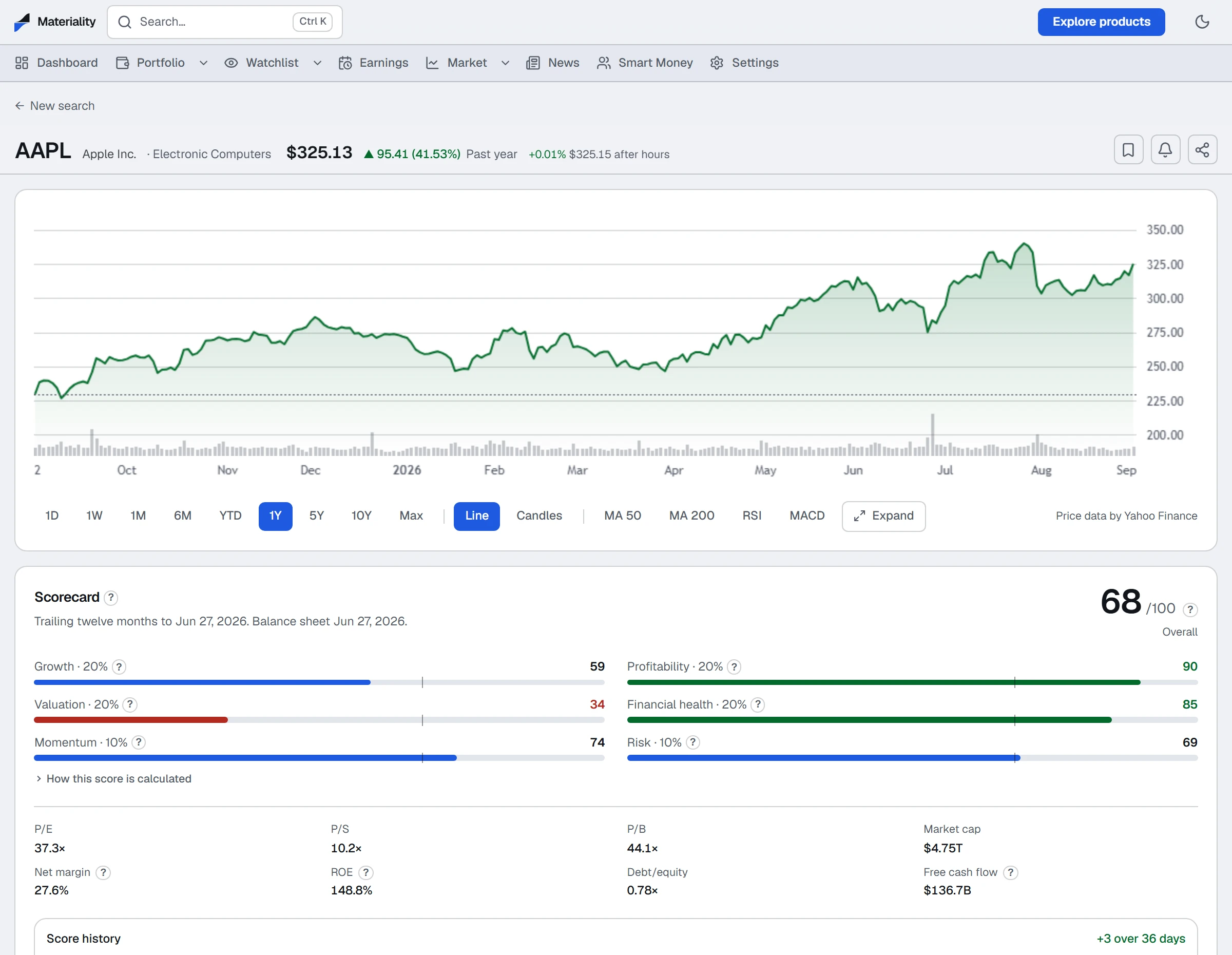This screenshot has height=955, width=1232.
Task: Click the green Profitability score bar
Action: 883,682
